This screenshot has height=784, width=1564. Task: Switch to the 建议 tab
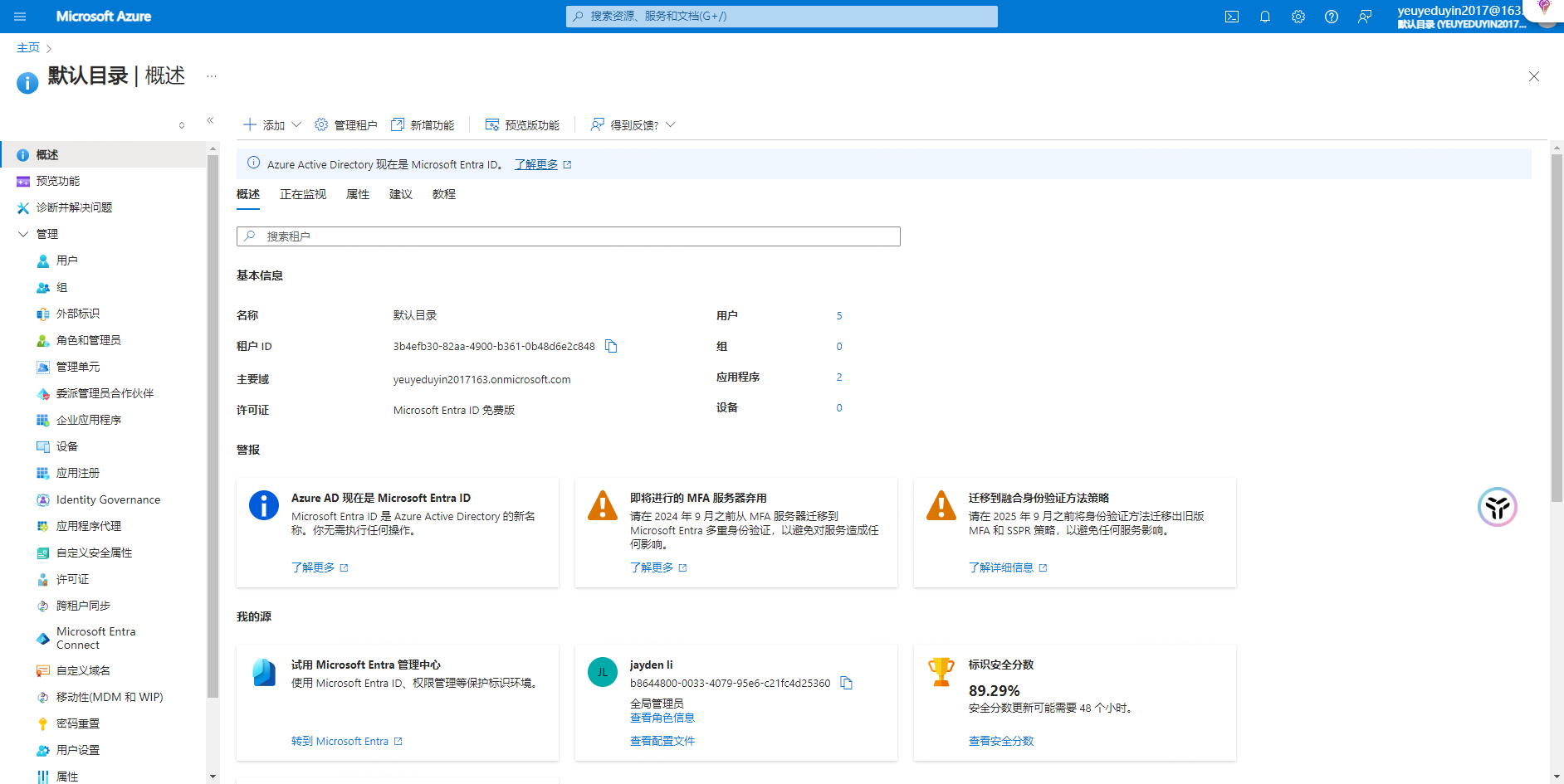(x=401, y=194)
